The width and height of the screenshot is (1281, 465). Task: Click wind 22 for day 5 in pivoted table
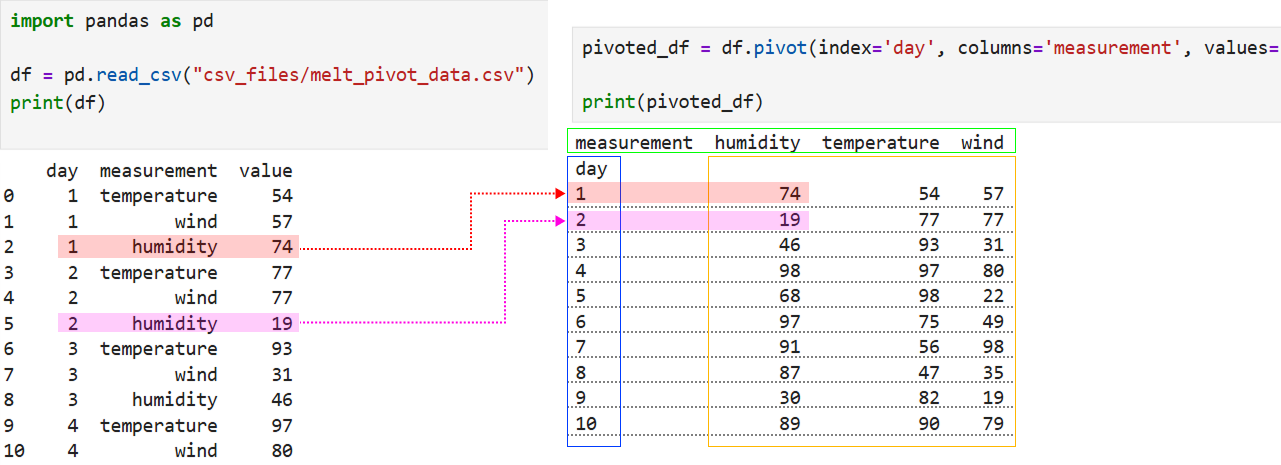tap(992, 298)
